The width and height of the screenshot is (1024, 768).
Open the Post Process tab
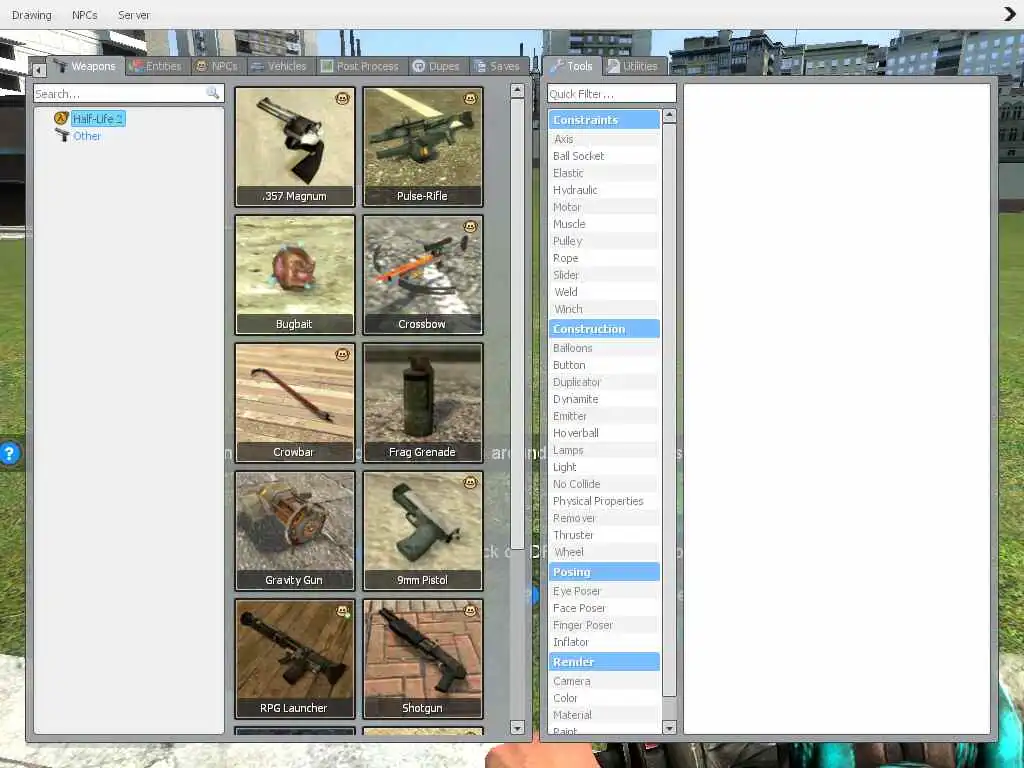click(361, 66)
